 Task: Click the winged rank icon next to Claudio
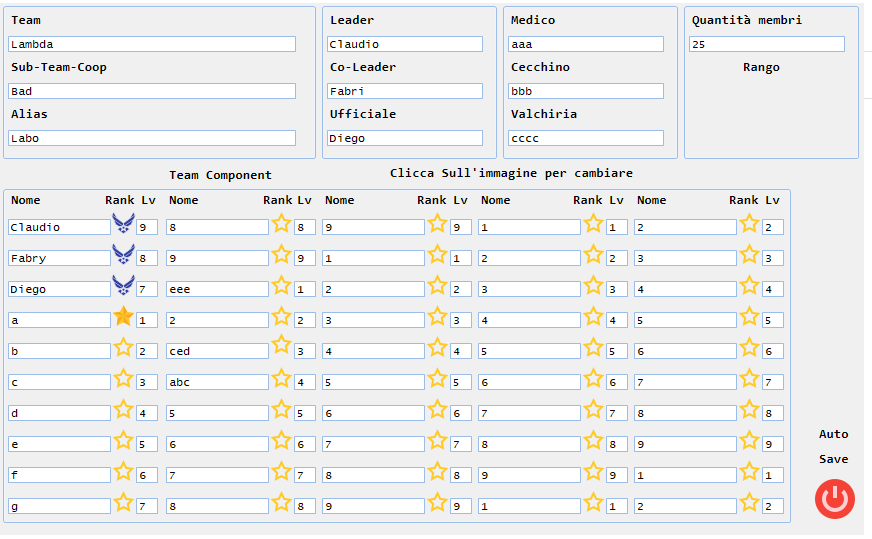(123, 224)
